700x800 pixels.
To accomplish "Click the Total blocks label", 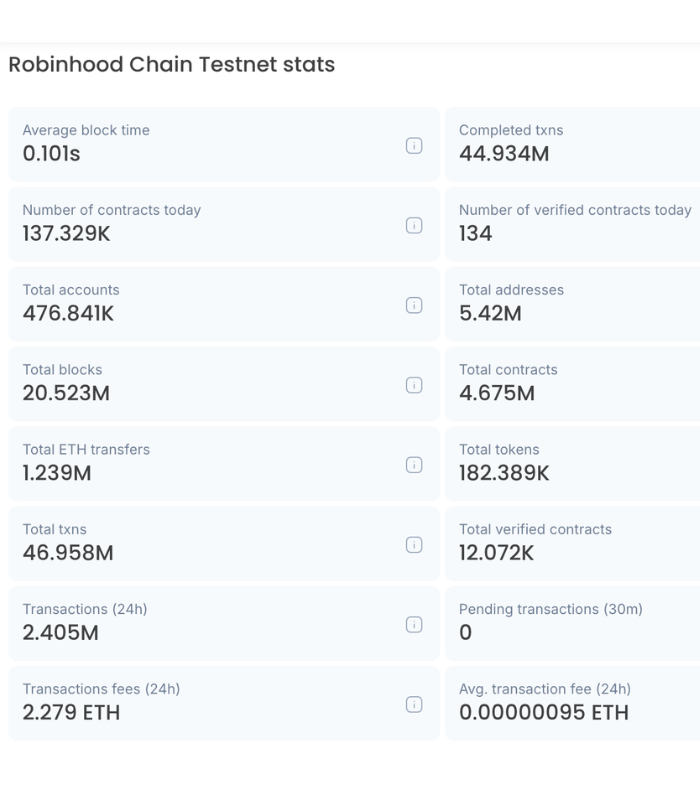I will pyautogui.click(x=62, y=370).
